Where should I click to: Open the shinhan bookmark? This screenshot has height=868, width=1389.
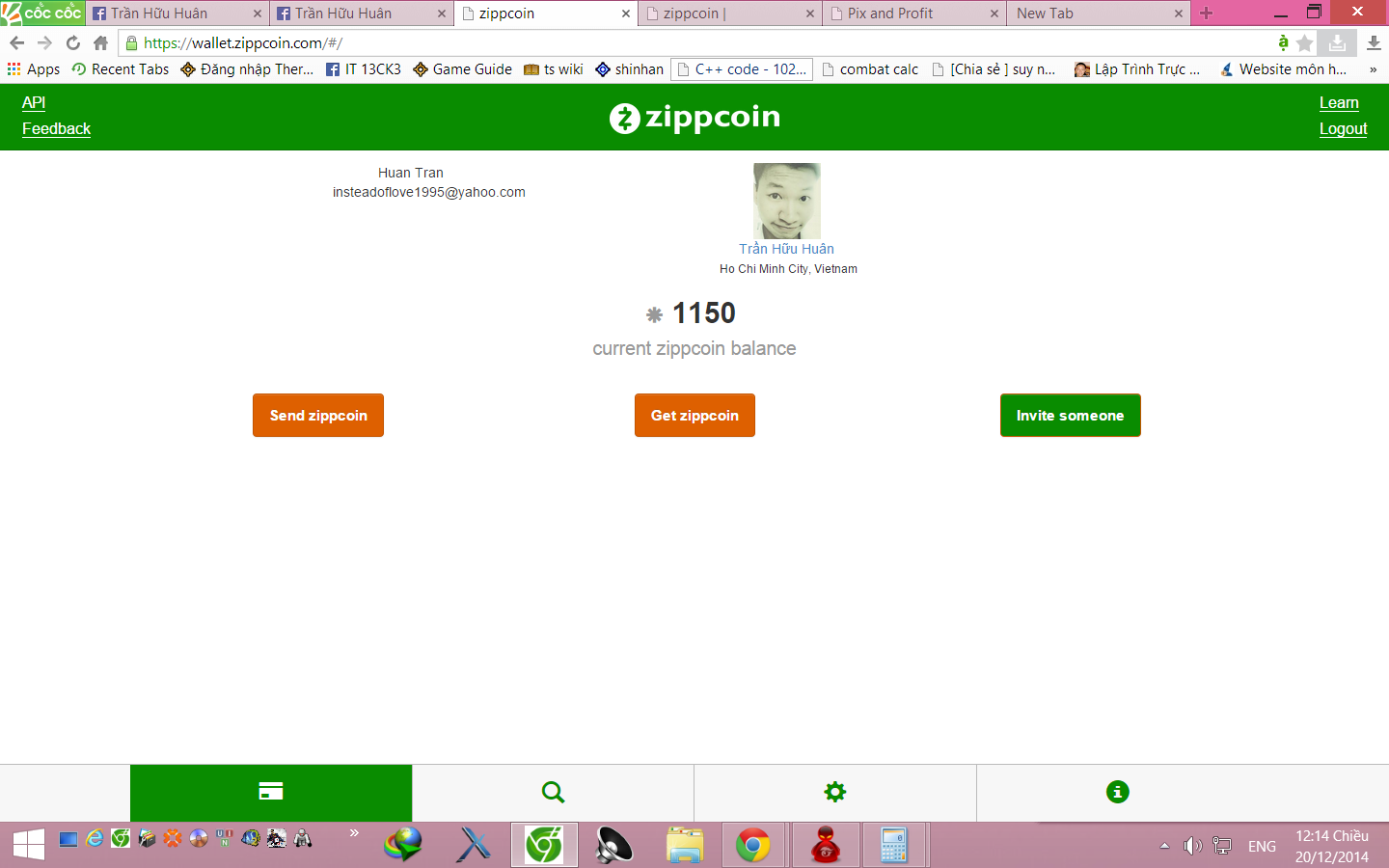pyautogui.click(x=630, y=69)
